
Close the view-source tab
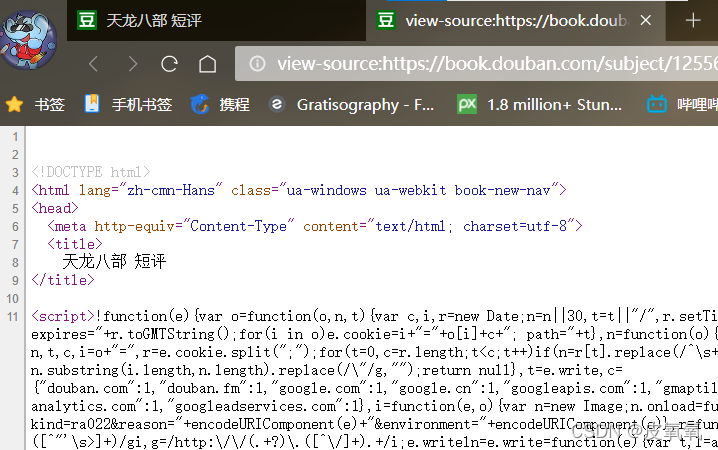(x=646, y=20)
